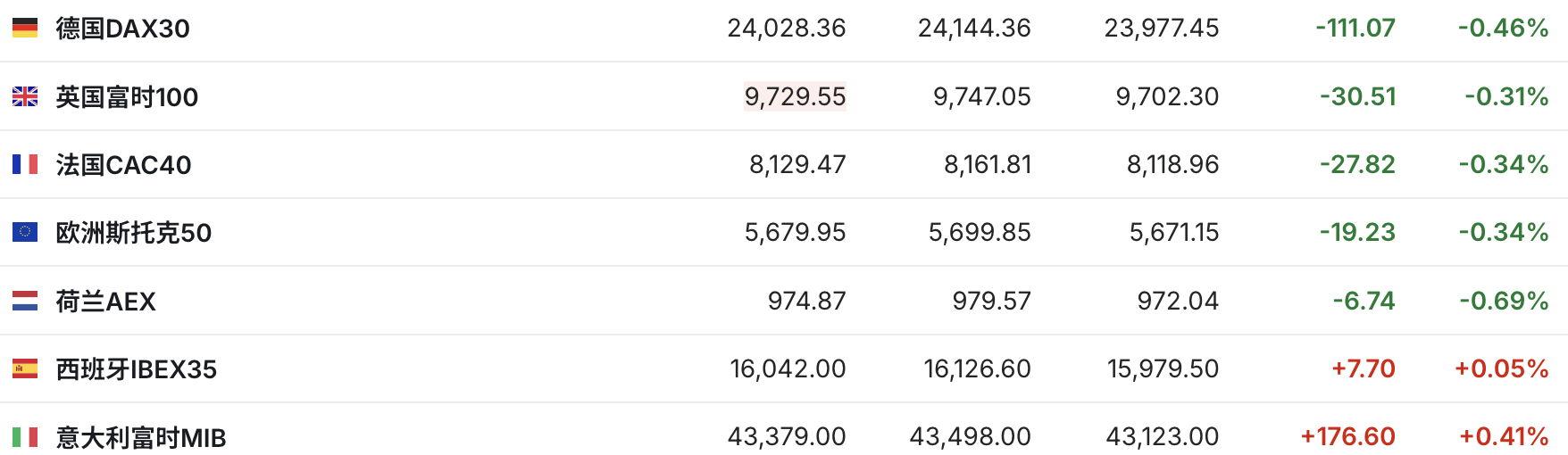The width and height of the screenshot is (1568, 455).
Task: Click the Netherlands flag icon
Action: tap(25, 301)
